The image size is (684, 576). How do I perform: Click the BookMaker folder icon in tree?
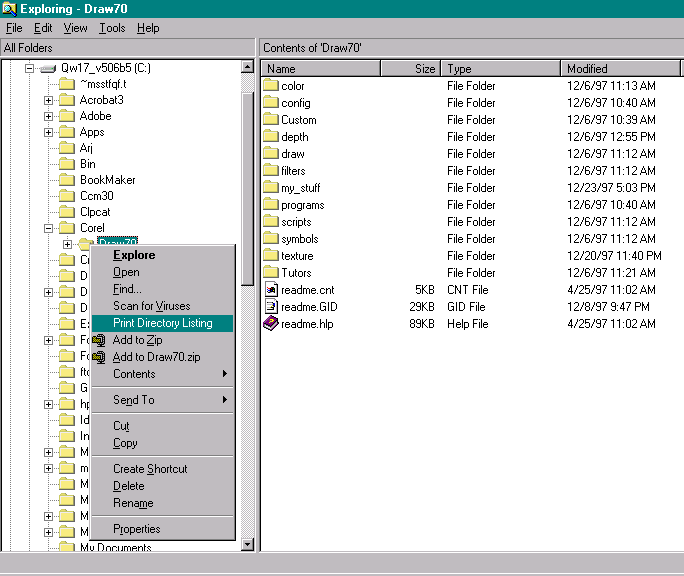point(67,180)
